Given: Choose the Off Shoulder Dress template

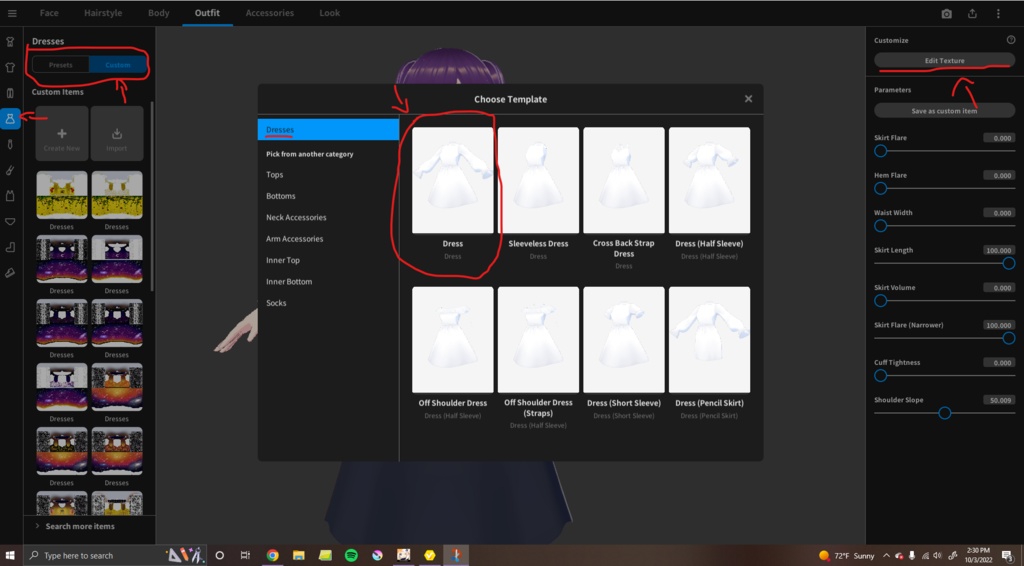Looking at the screenshot, I should pyautogui.click(x=453, y=339).
